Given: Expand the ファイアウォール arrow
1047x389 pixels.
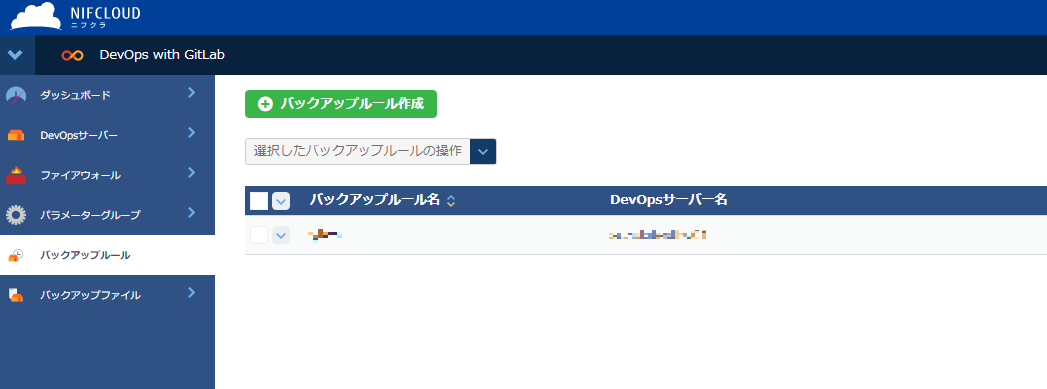Looking at the screenshot, I should [192, 173].
